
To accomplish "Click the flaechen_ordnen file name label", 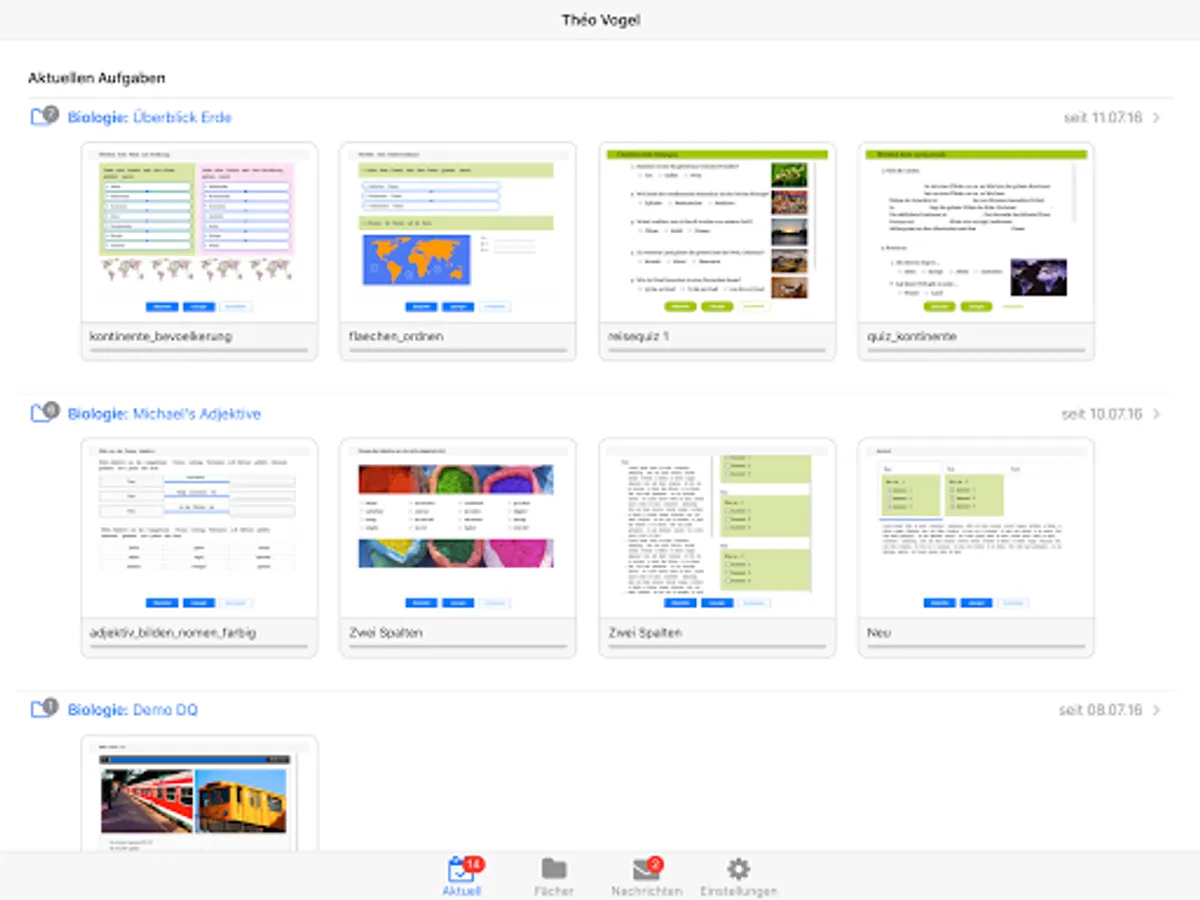I will click(396, 337).
